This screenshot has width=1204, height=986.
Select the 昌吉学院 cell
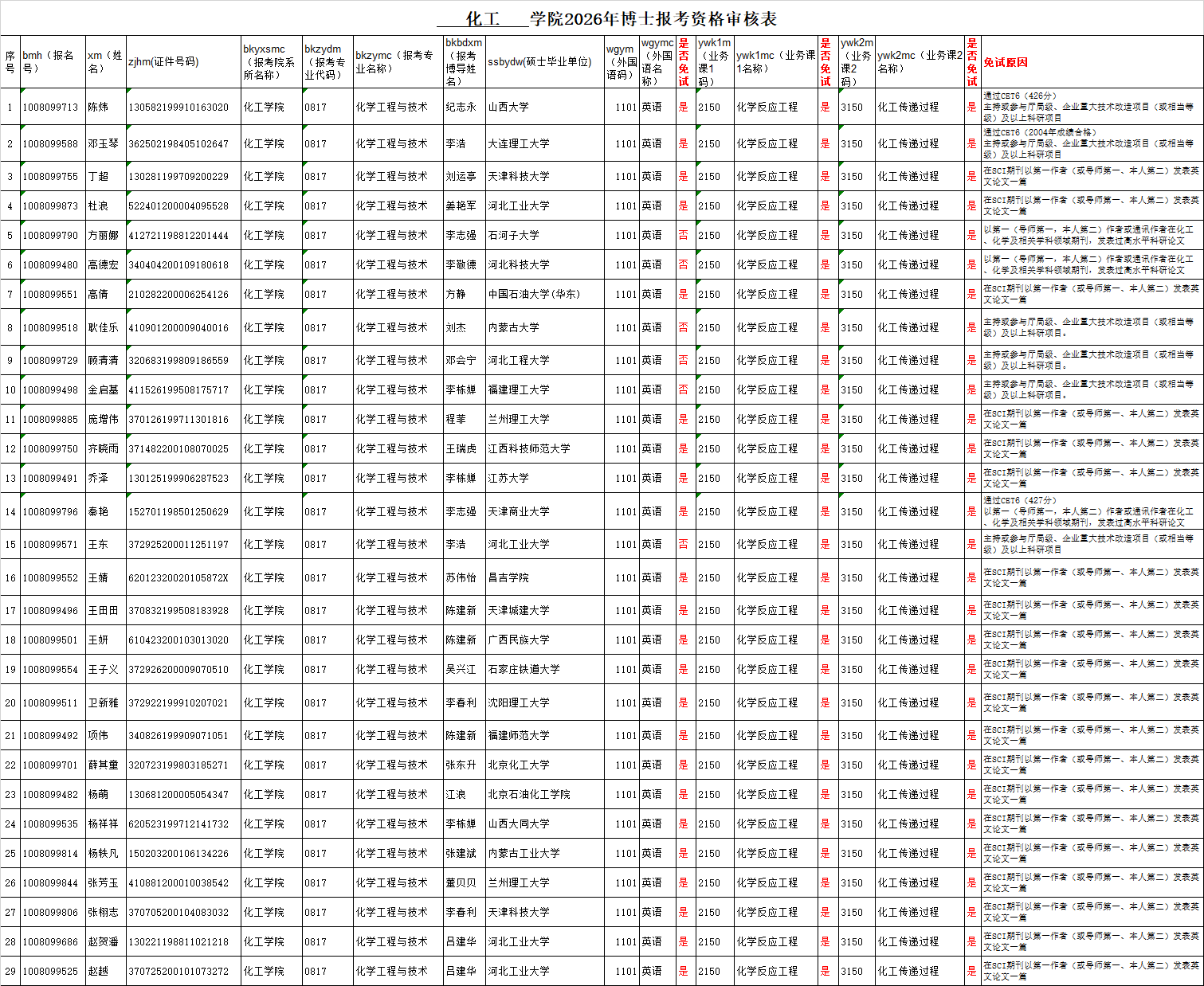pos(508,577)
